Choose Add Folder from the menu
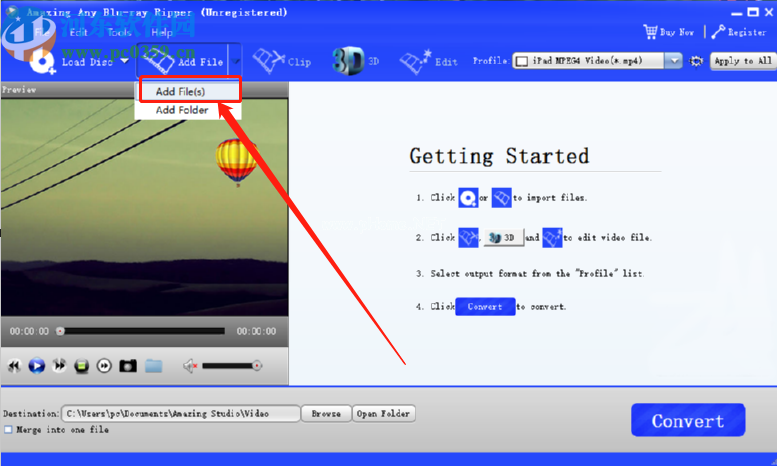This screenshot has width=777, height=466. pyautogui.click(x=182, y=110)
